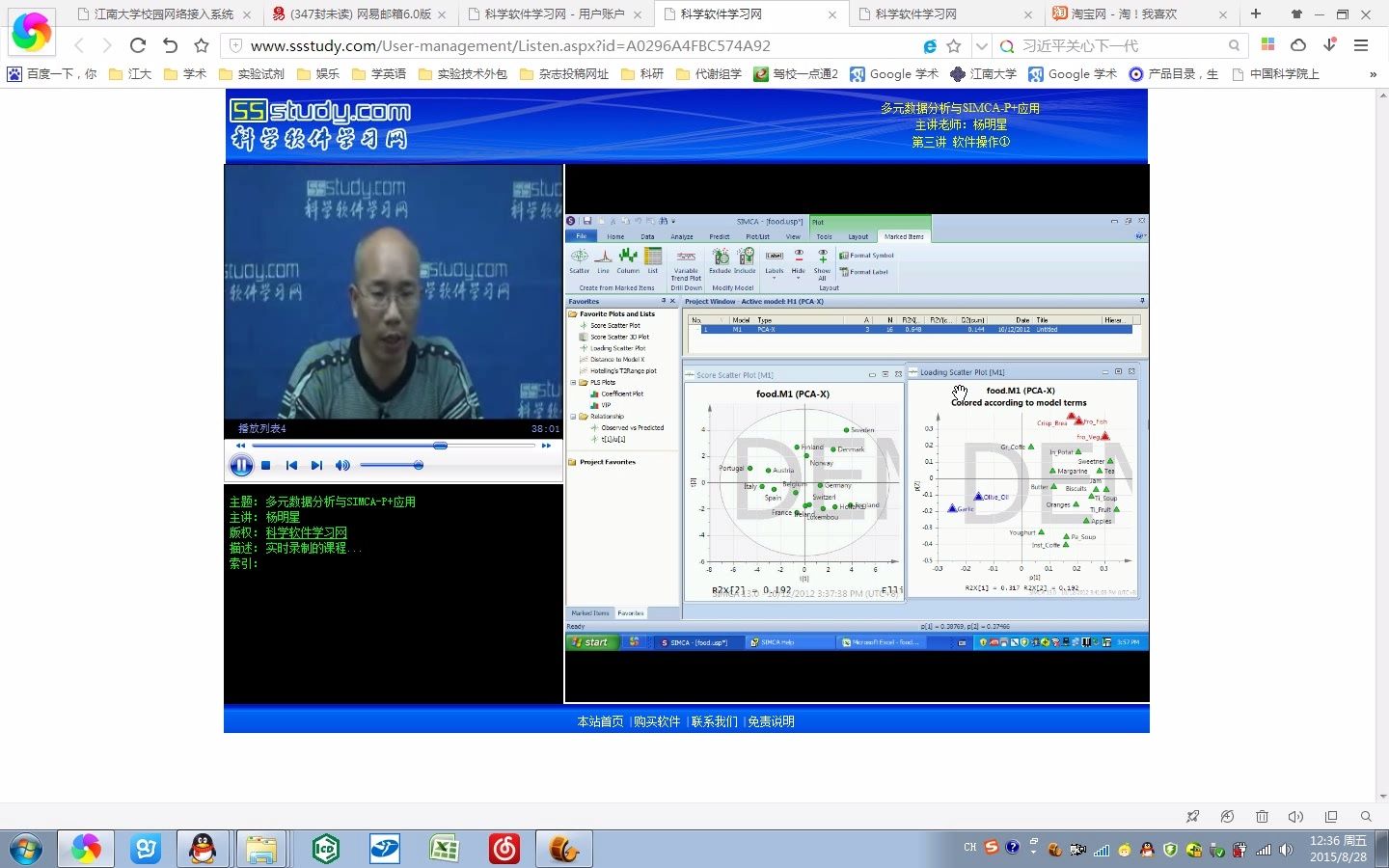The width and height of the screenshot is (1389, 868).
Task: Rewind video with the double-left arrow
Action: click(240, 446)
